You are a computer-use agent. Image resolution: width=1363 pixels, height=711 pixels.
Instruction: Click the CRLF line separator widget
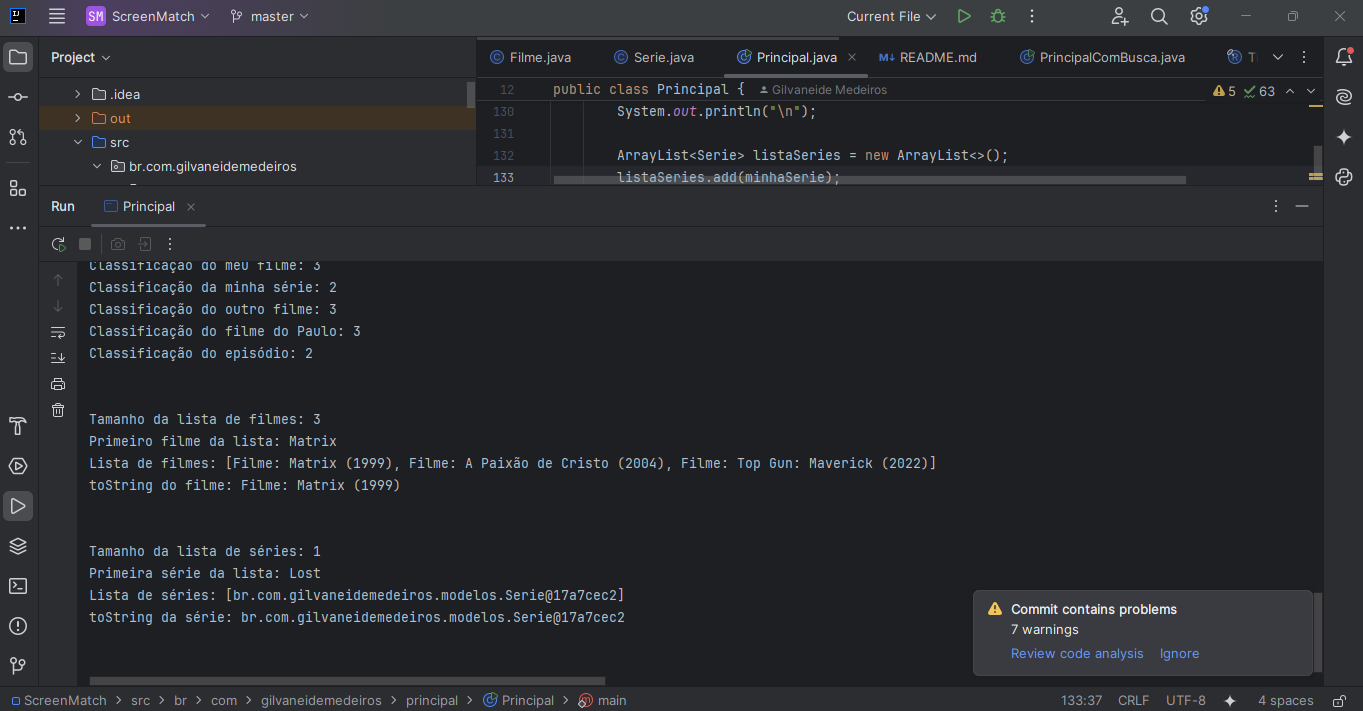click(1134, 700)
